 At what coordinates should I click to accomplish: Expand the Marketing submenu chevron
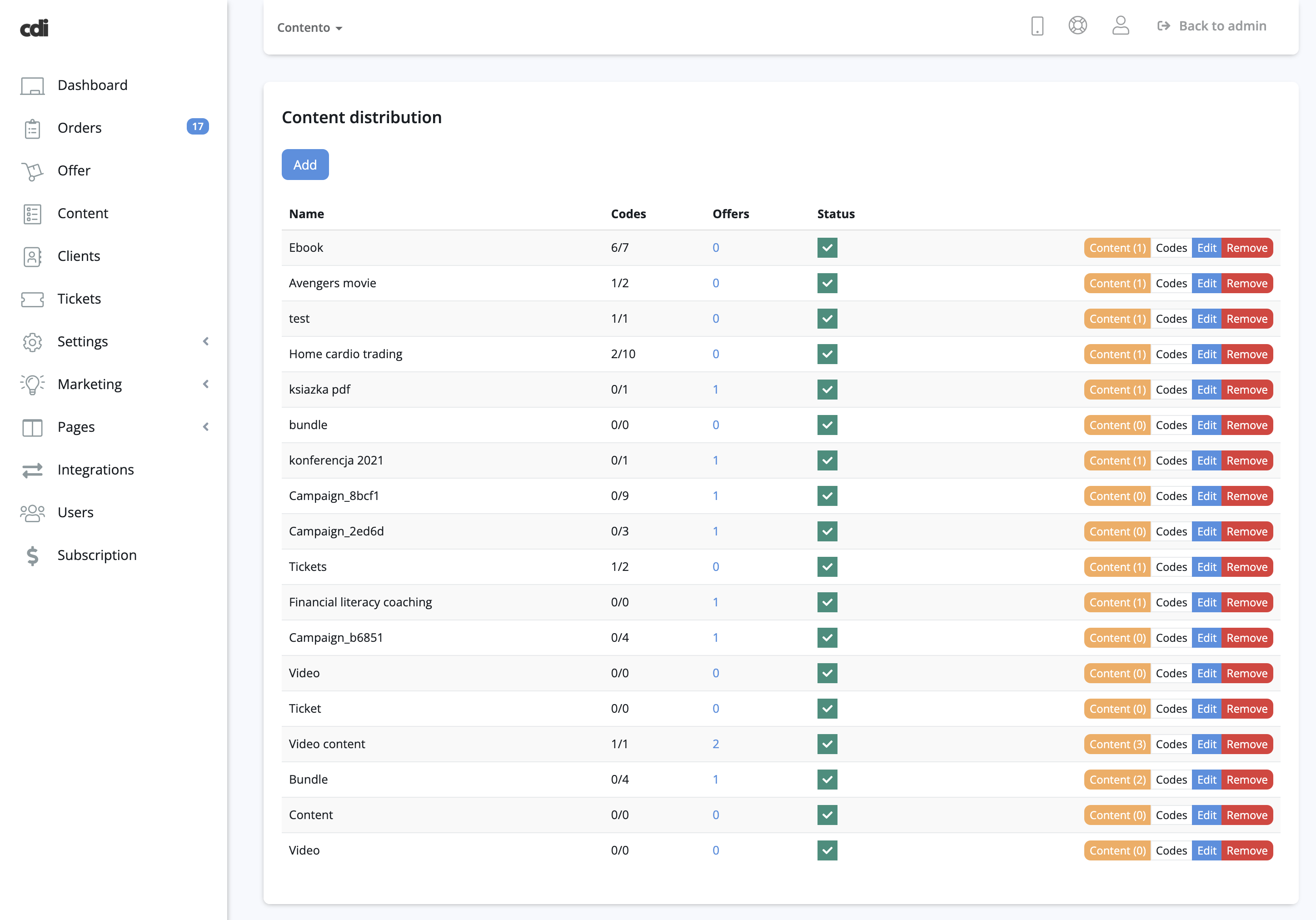(206, 384)
